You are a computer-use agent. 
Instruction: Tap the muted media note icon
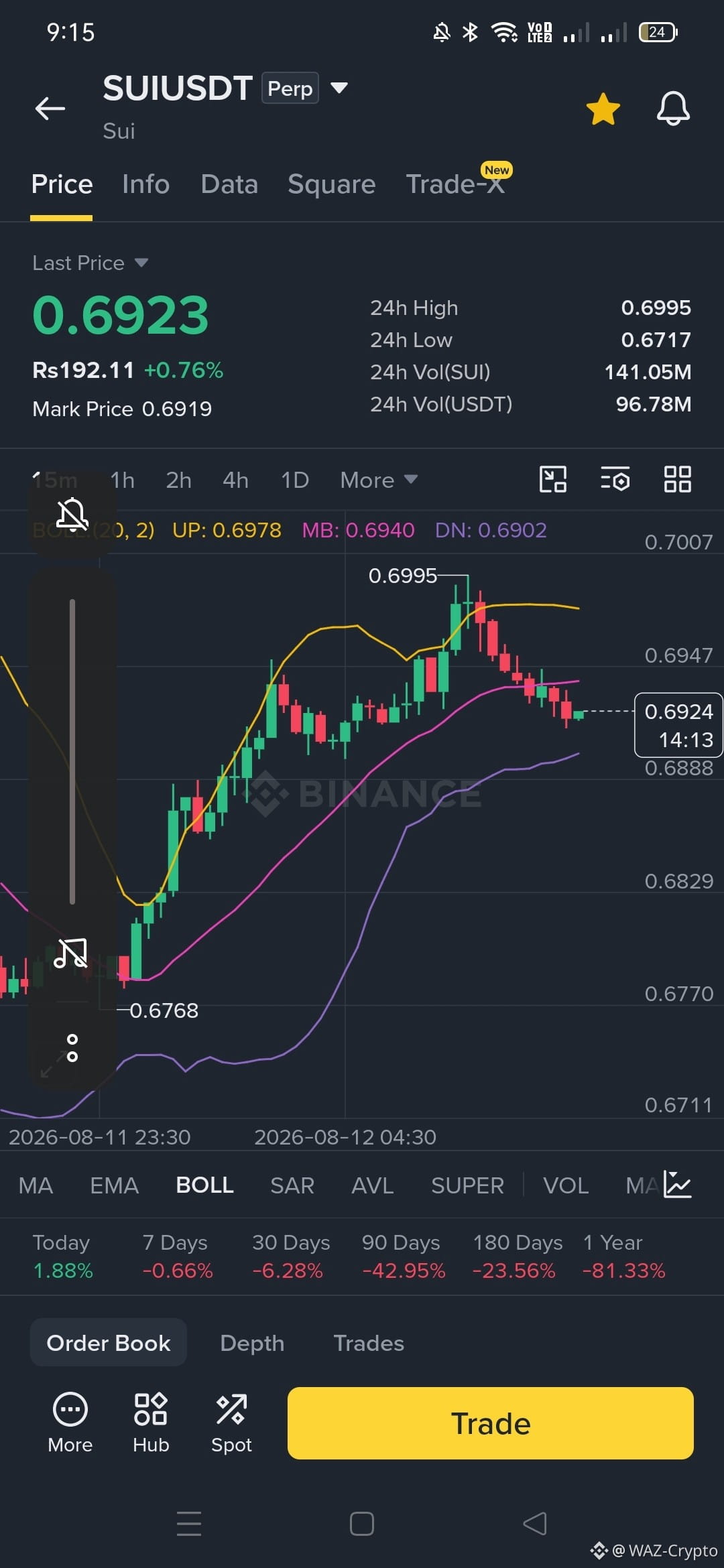tap(71, 953)
